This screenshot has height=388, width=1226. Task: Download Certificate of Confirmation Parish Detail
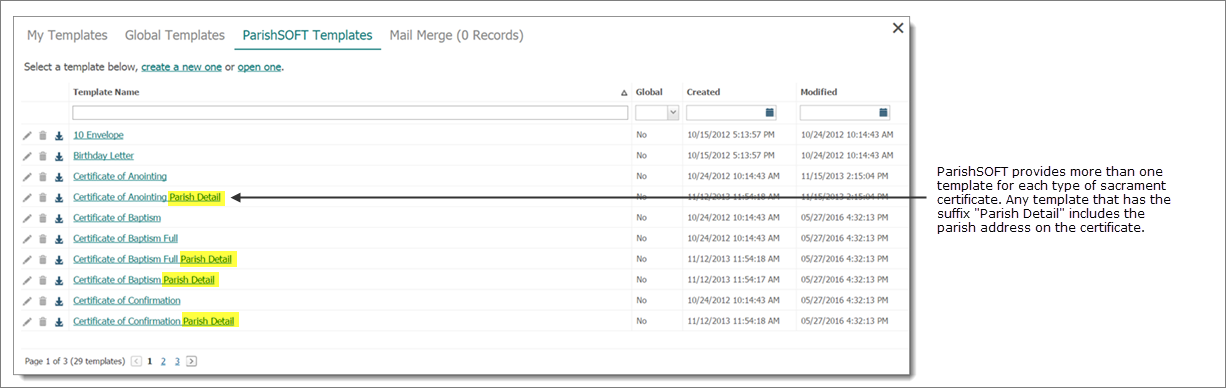[x=58, y=321]
